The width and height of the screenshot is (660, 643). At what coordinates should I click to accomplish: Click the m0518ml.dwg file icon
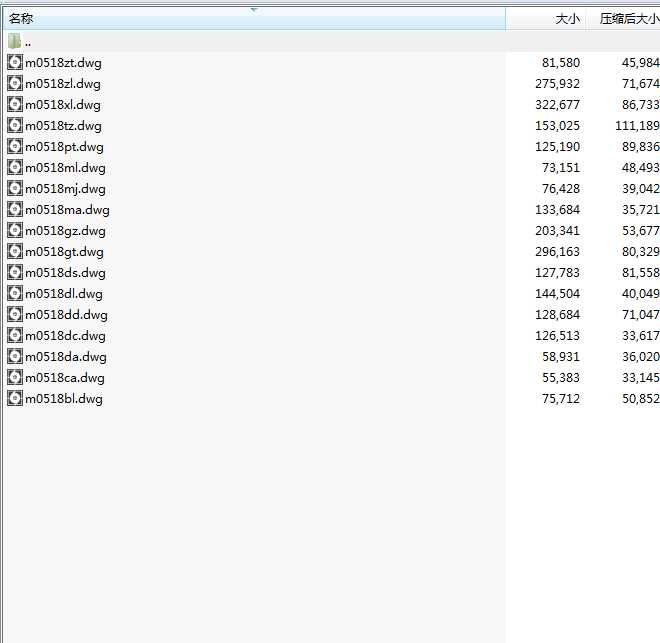pyautogui.click(x=15, y=167)
